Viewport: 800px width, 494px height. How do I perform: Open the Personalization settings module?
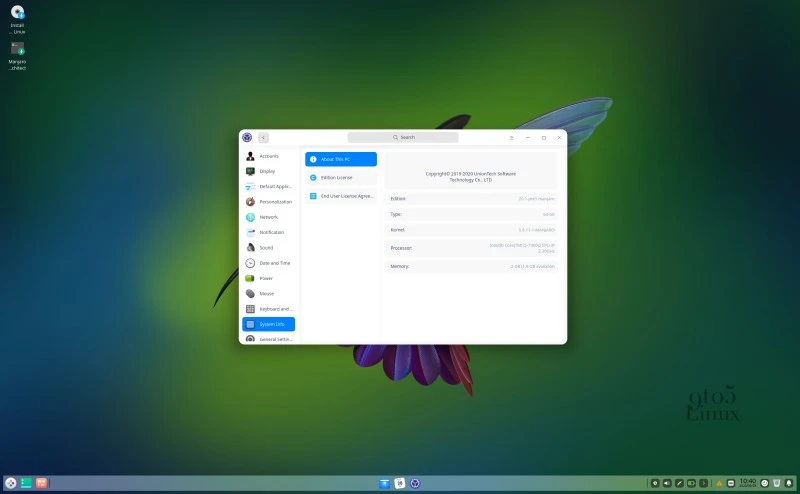[x=268, y=202]
